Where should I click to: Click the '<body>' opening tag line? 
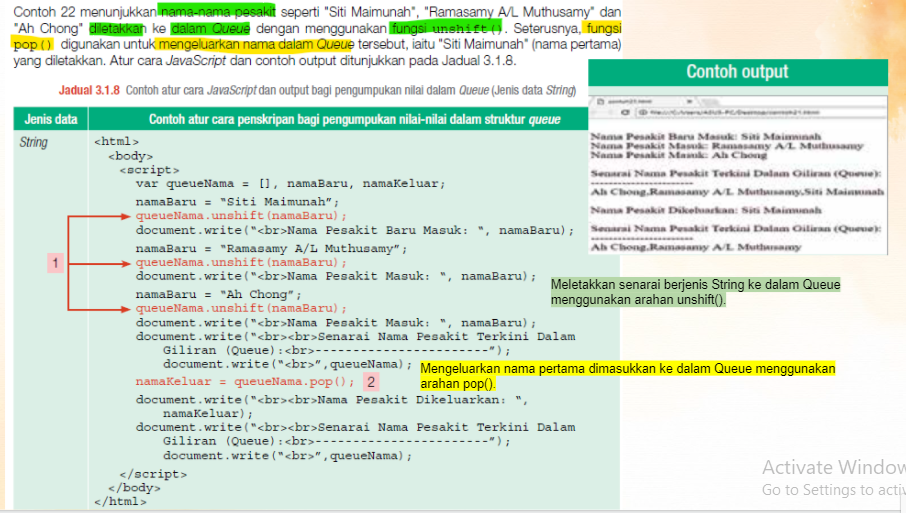131,156
